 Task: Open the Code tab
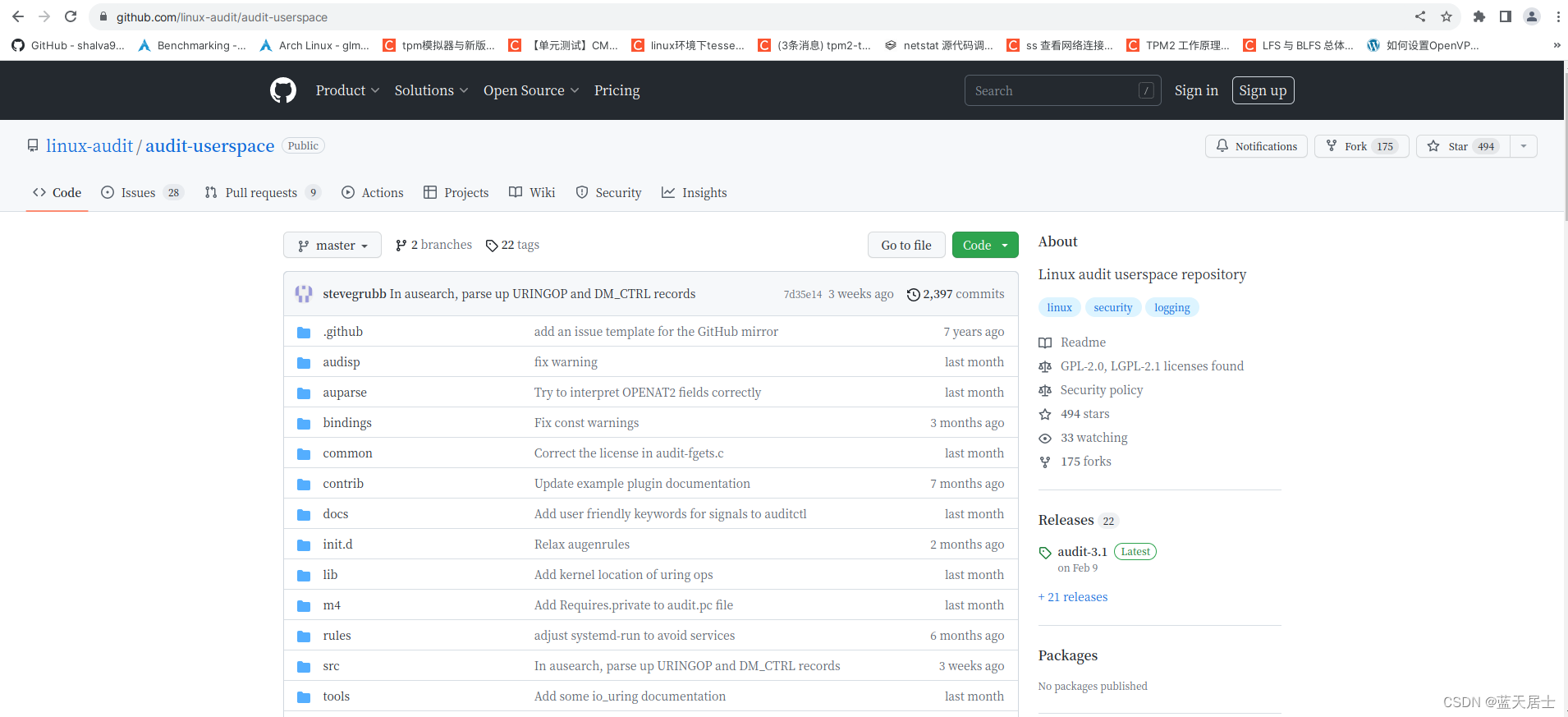[x=57, y=192]
